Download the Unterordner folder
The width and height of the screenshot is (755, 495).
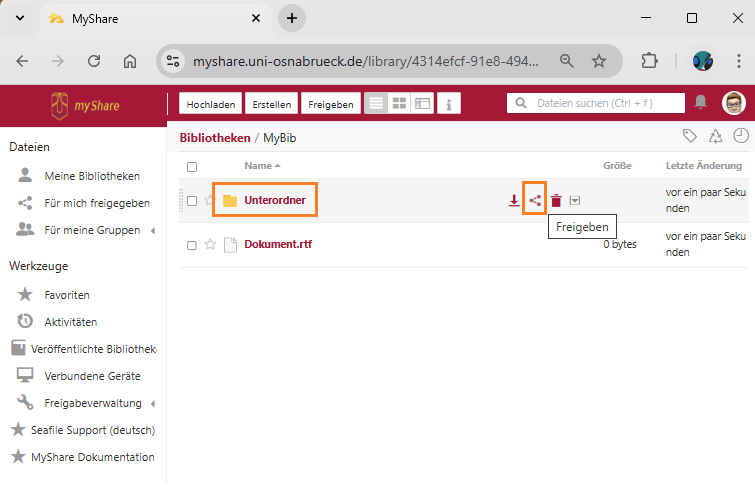point(514,201)
